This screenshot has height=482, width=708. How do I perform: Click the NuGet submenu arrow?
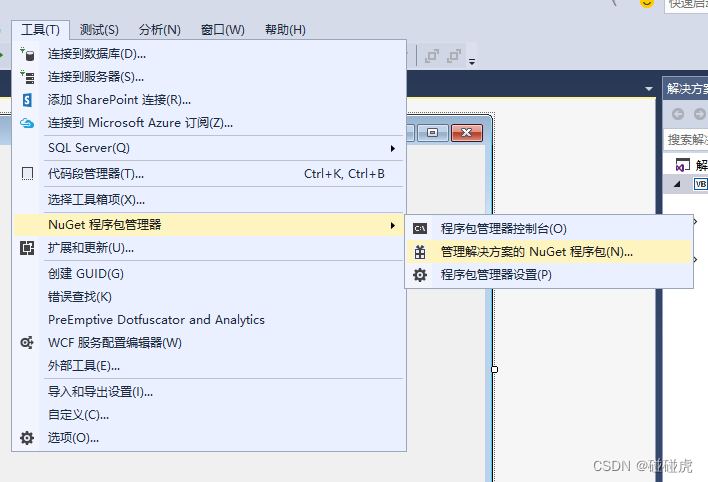pos(393,225)
